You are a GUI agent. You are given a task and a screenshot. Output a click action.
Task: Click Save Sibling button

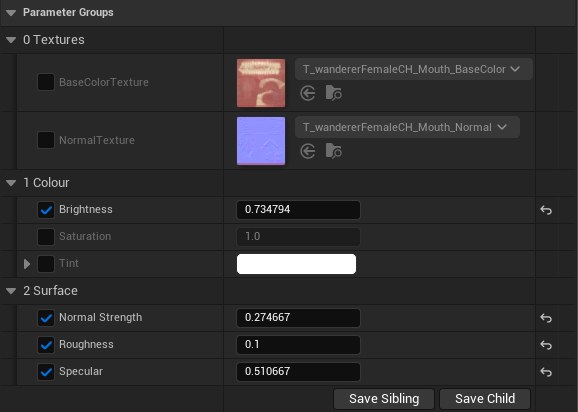point(384,399)
